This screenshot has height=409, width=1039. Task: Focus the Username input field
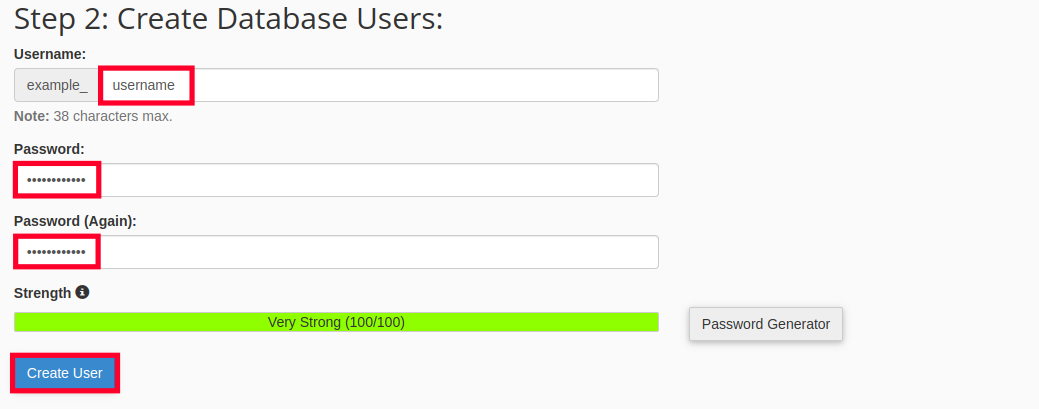pyautogui.click(x=420, y=85)
